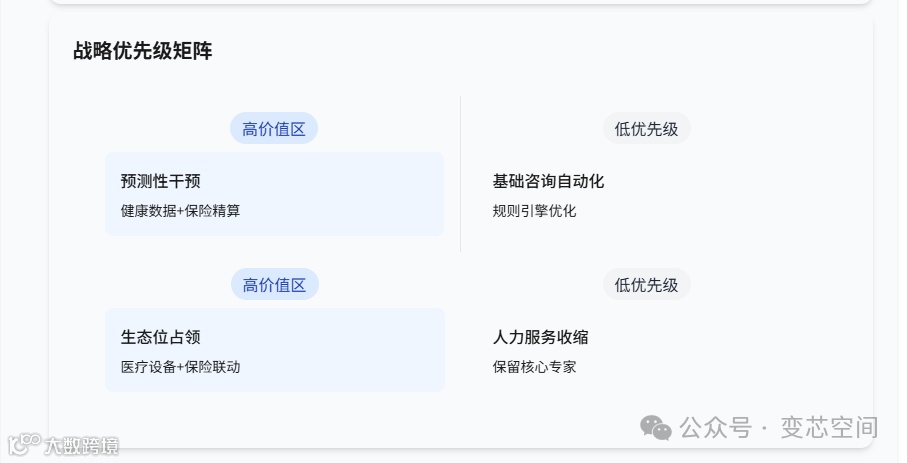Open the 人力服务收缩 item title

coord(540,337)
